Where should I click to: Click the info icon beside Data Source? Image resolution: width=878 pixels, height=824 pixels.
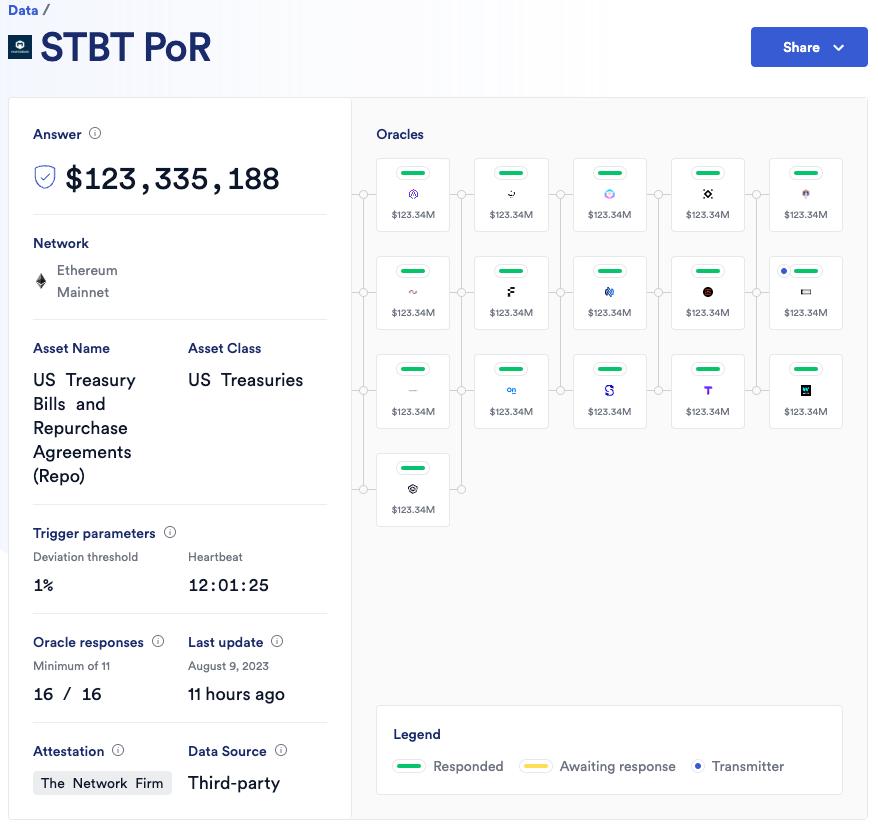(281, 751)
